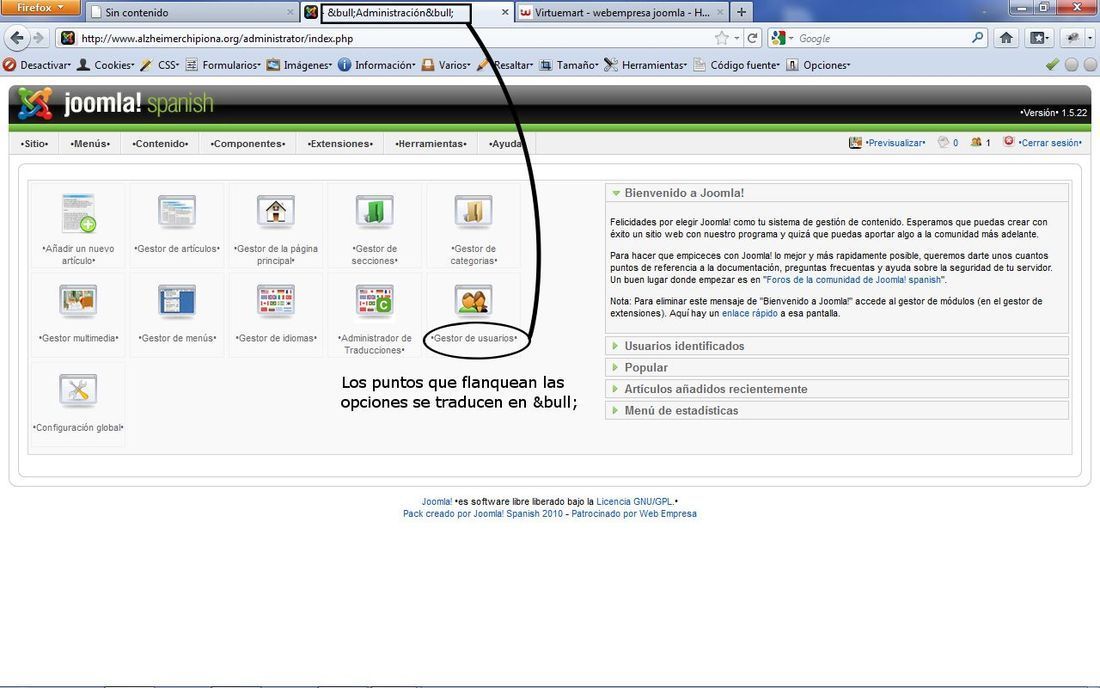
Task: Open the Tamaño developer toolbar menu
Action: (x=569, y=65)
